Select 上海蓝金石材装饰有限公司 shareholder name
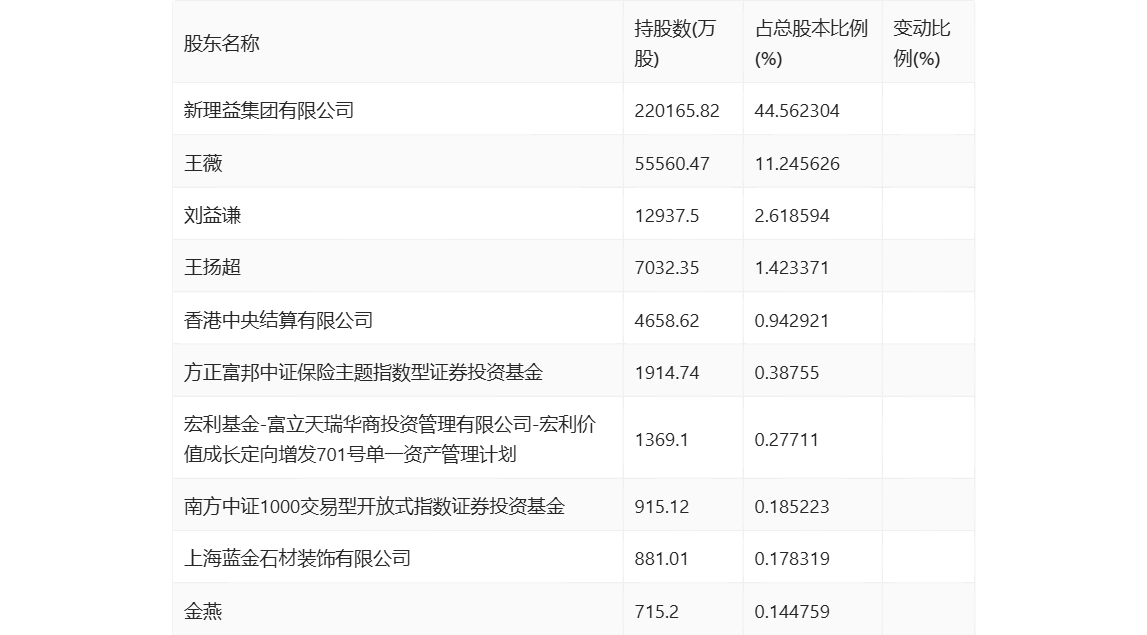 click(298, 558)
